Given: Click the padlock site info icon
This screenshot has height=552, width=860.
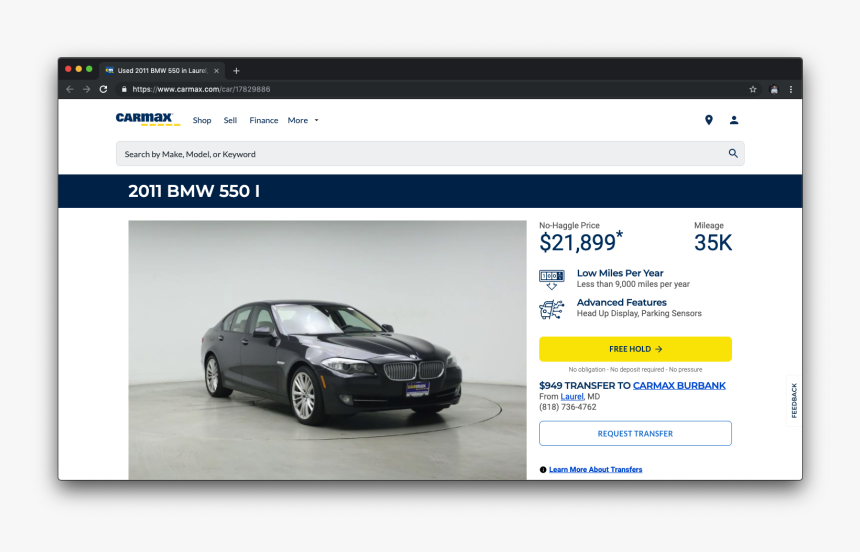Looking at the screenshot, I should [124, 89].
